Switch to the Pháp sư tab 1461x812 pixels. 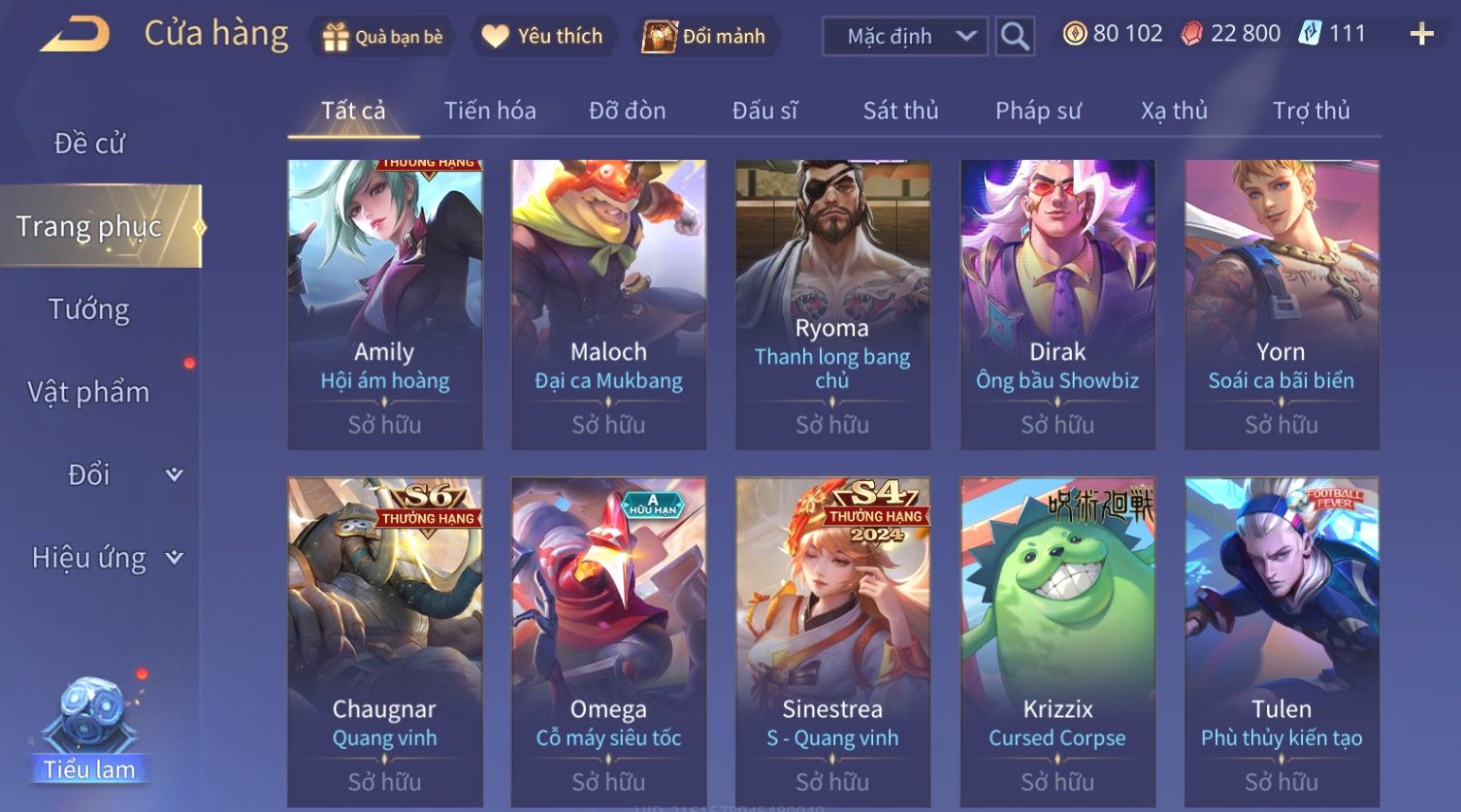[1038, 111]
